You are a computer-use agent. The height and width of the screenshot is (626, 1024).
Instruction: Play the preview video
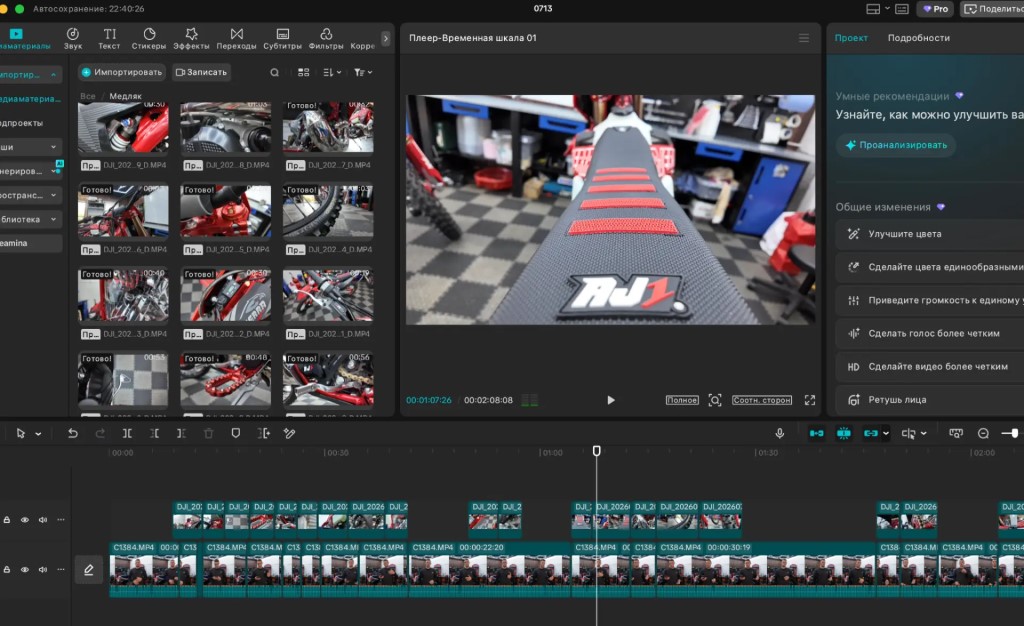[x=611, y=400]
